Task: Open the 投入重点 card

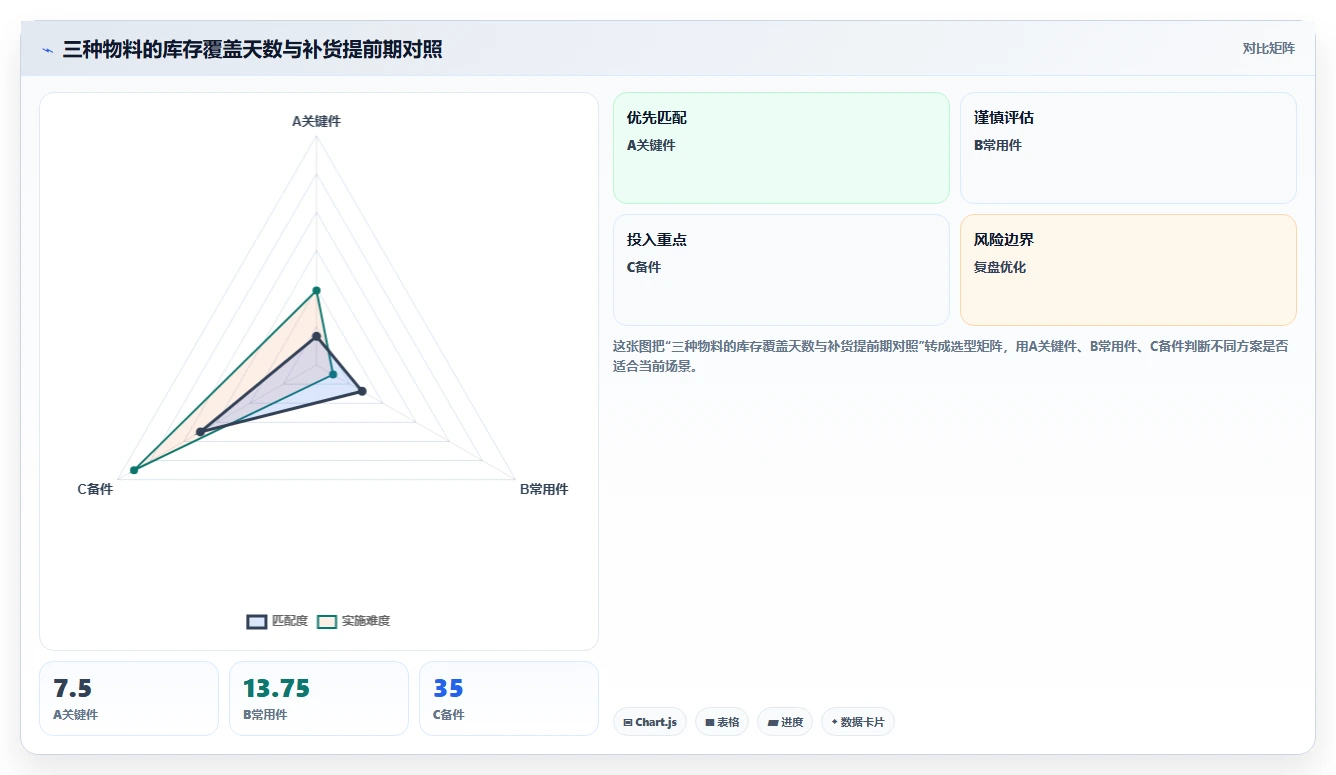Action: tap(781, 270)
